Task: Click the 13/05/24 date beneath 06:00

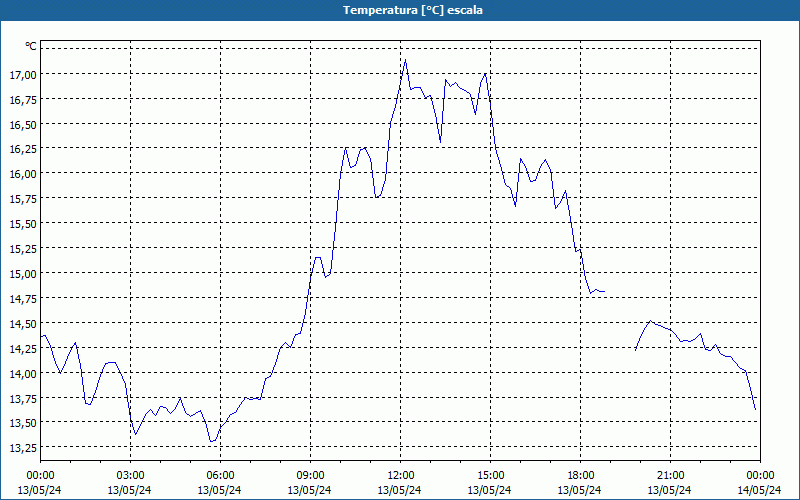Action: 220,490
